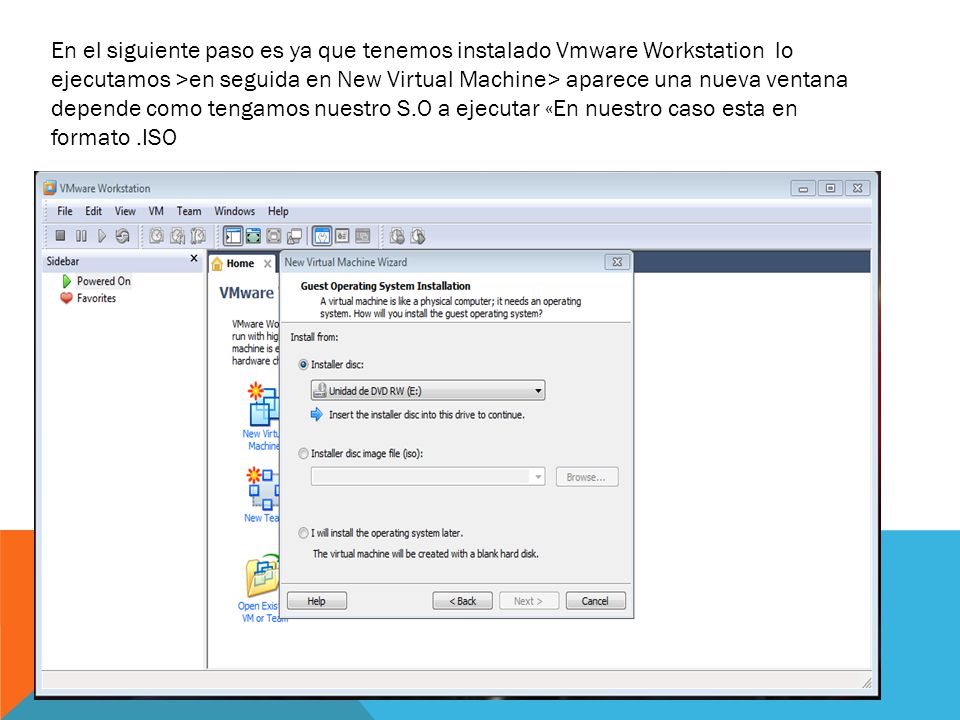Open the Windows menu
The height and width of the screenshot is (720, 960).
(x=234, y=211)
